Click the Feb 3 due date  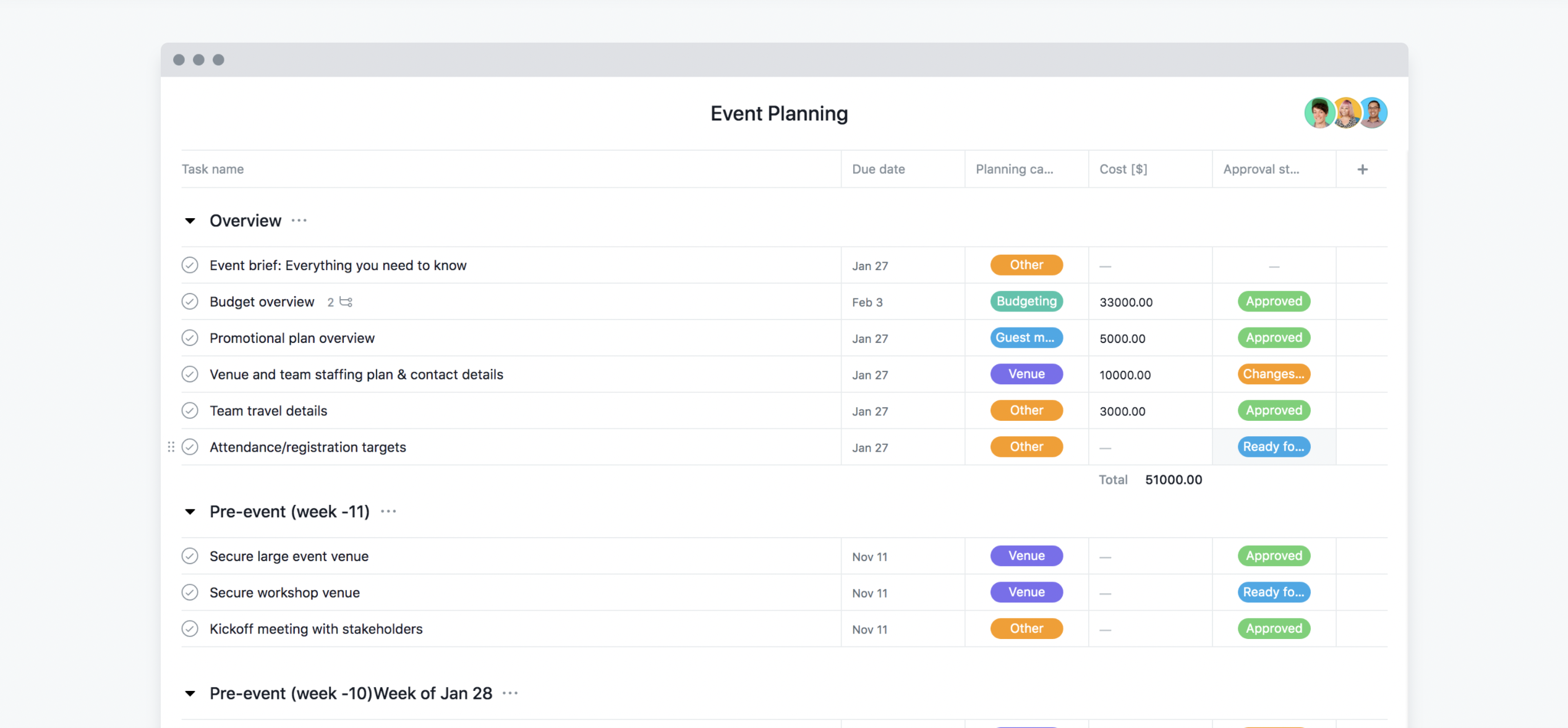coord(867,302)
